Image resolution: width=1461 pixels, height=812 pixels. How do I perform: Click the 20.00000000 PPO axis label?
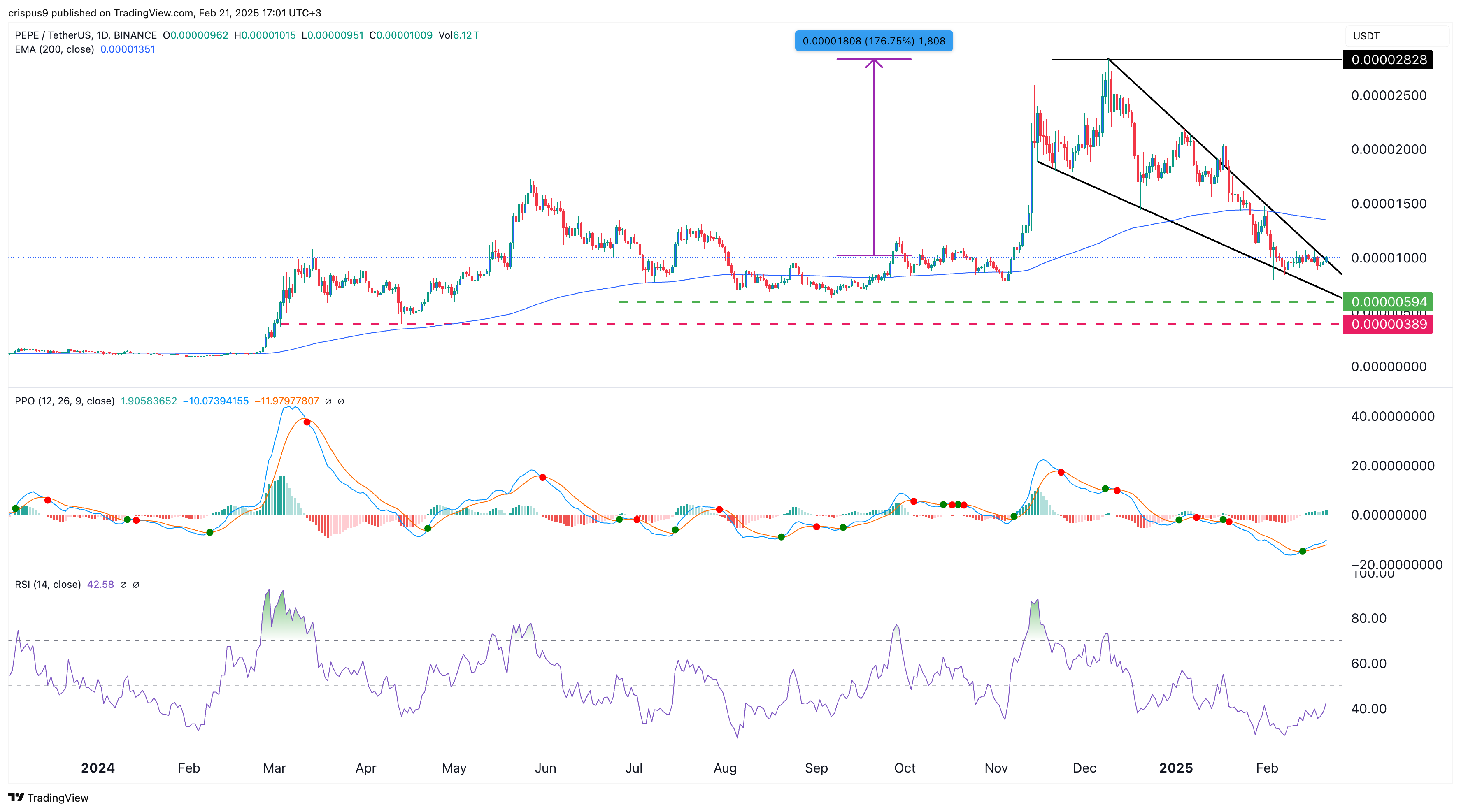1393,466
